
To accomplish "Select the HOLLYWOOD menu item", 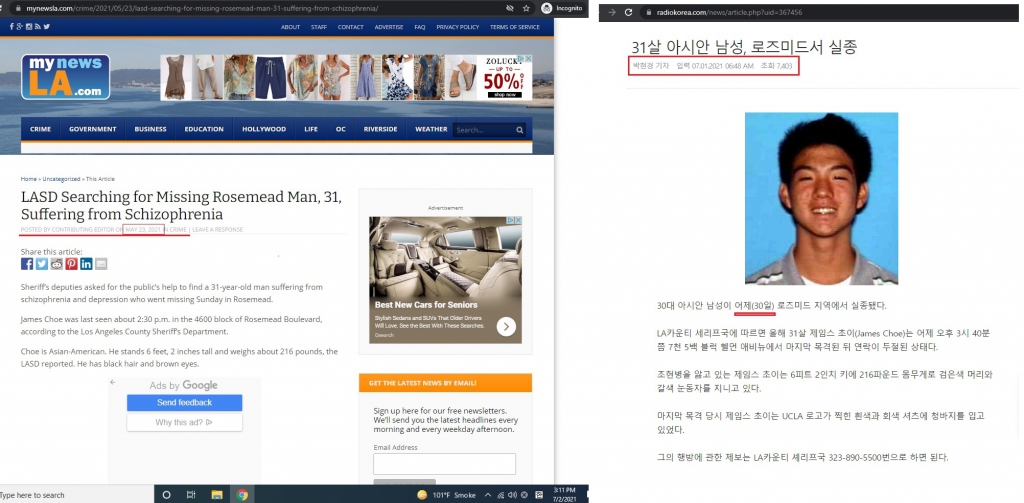I will coord(264,129).
